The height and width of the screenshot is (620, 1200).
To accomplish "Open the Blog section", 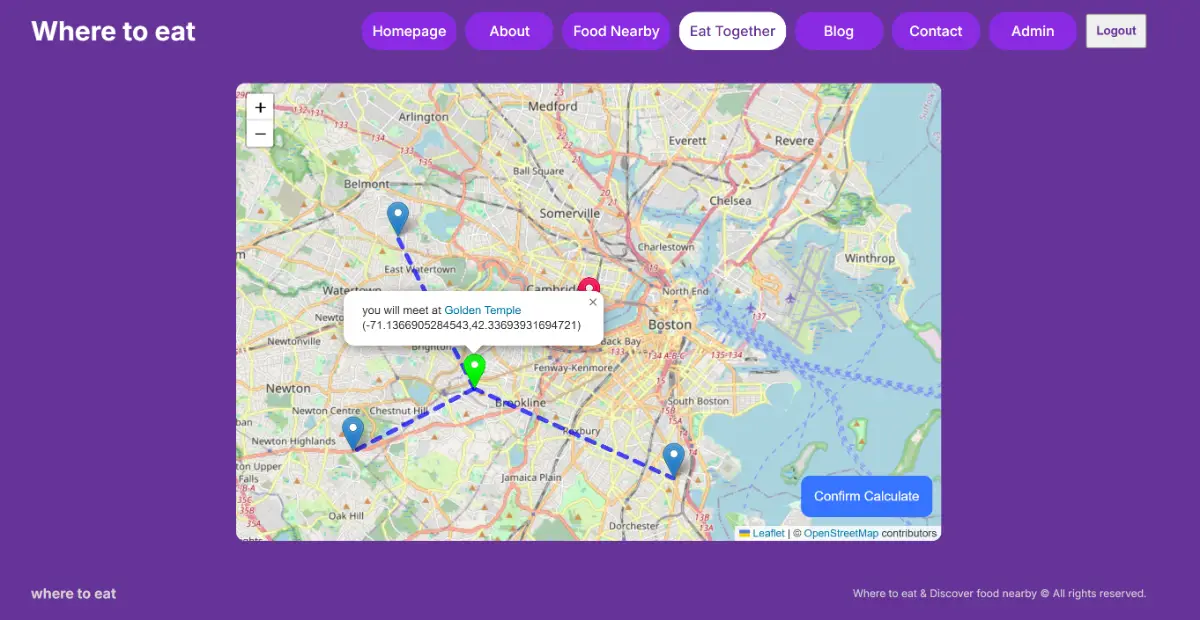I will point(838,31).
